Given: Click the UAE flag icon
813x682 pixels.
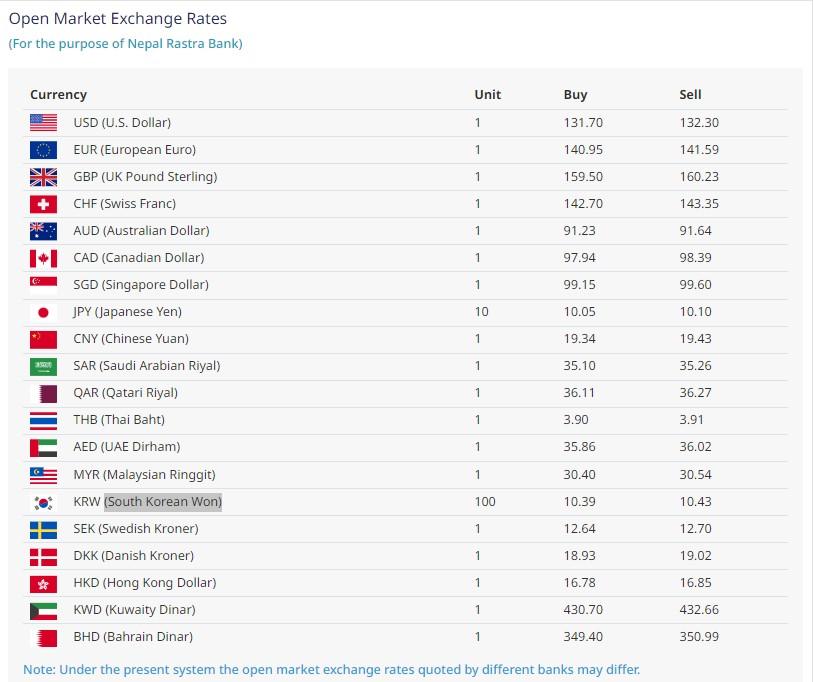Looking at the screenshot, I should coord(44,447).
